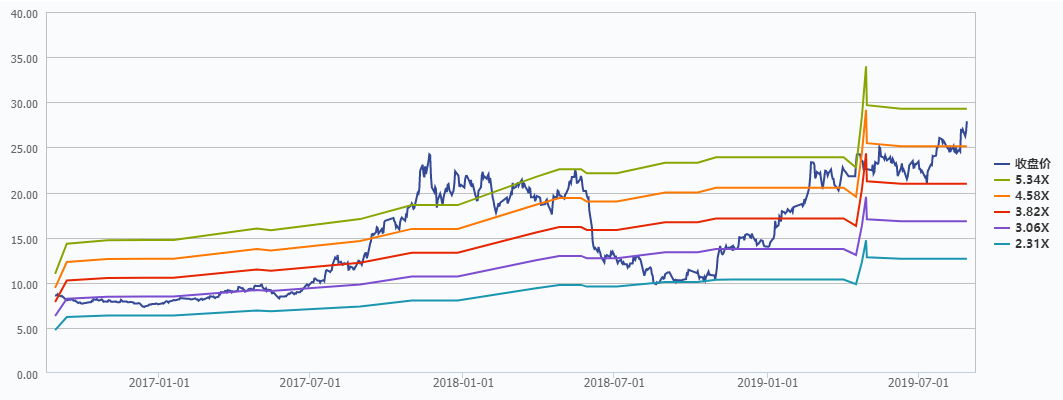The image size is (1063, 400).
Task: Click the 2019-07-01 x-axis date label
Action: tap(919, 383)
